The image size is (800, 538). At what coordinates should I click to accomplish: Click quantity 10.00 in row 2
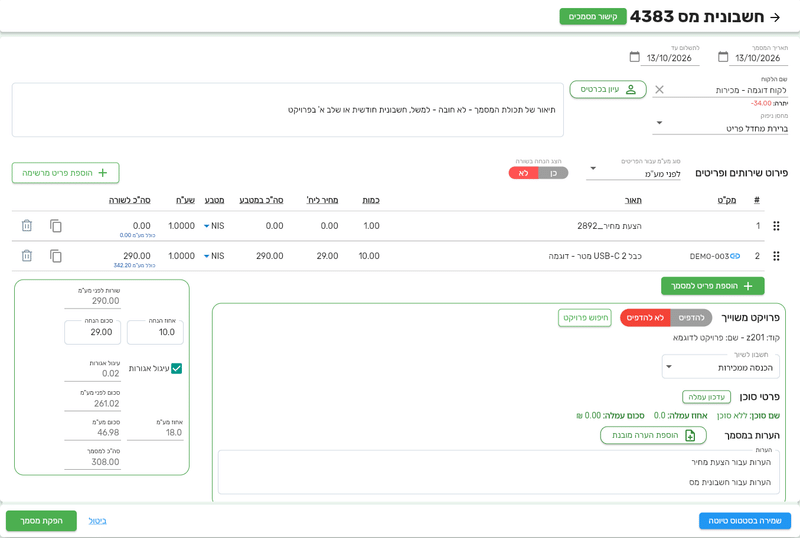[369, 256]
